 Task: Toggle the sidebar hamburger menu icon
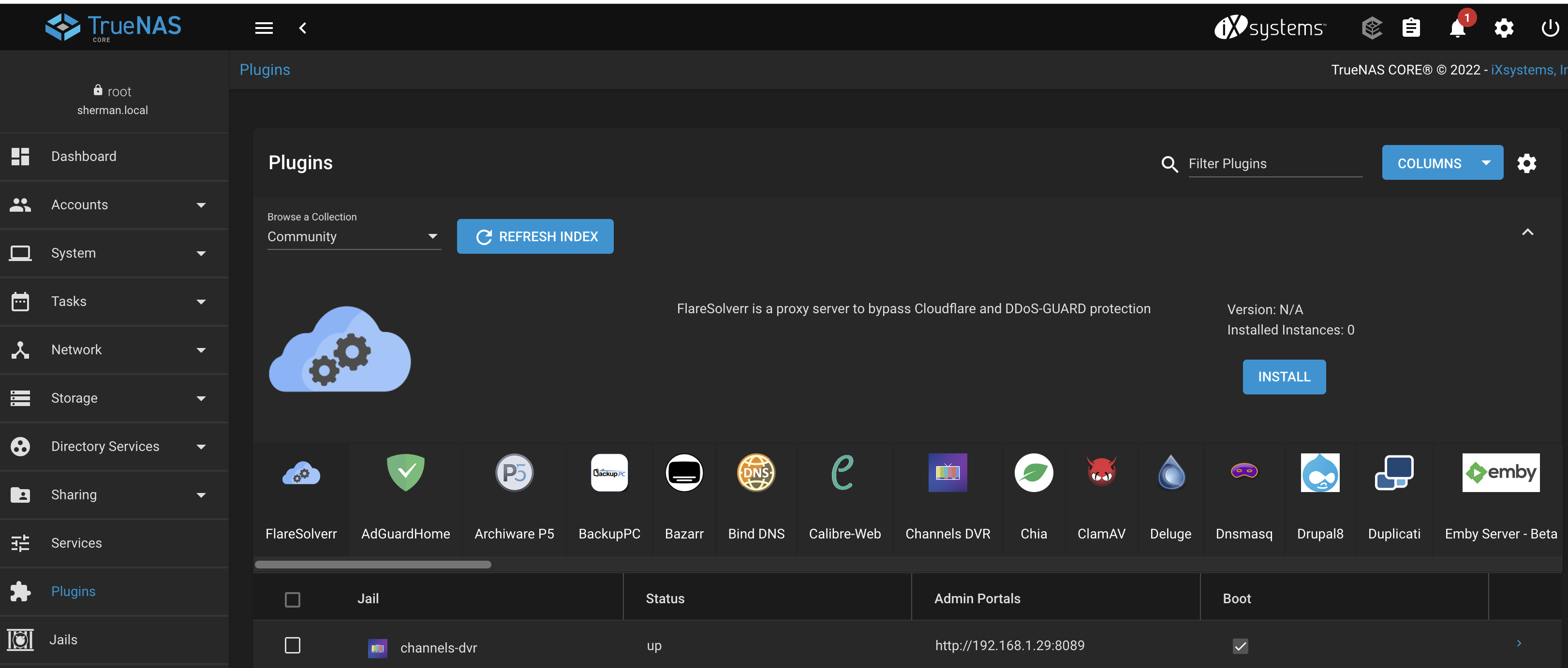(264, 28)
